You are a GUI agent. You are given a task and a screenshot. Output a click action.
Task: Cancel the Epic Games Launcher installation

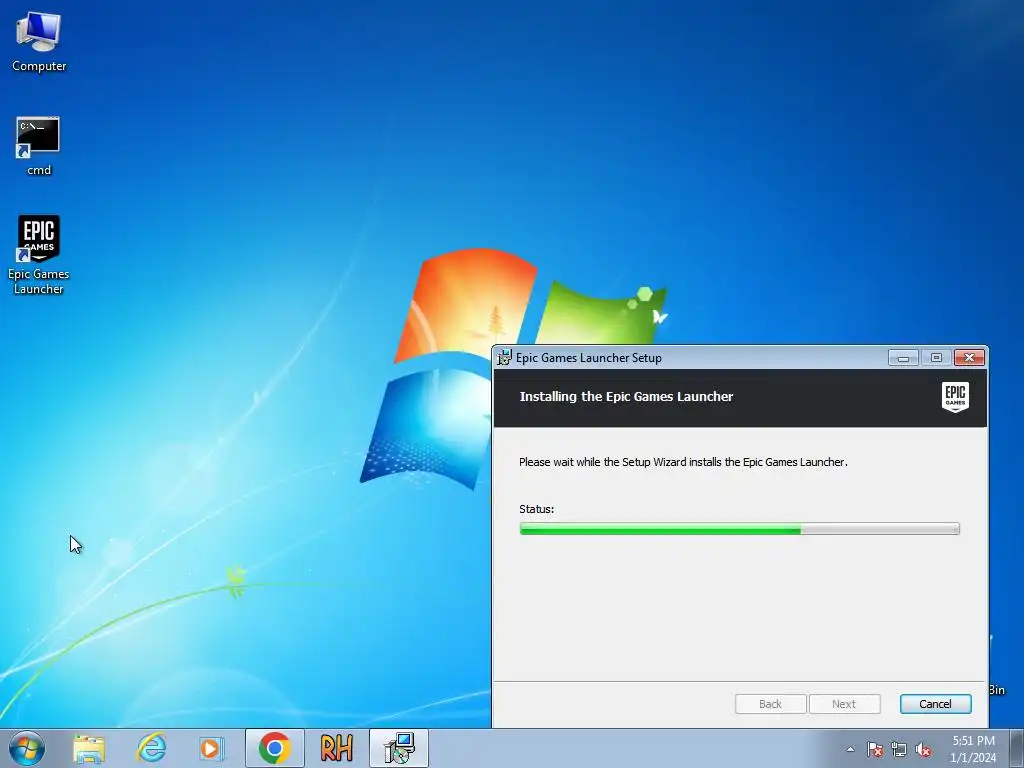click(x=935, y=704)
